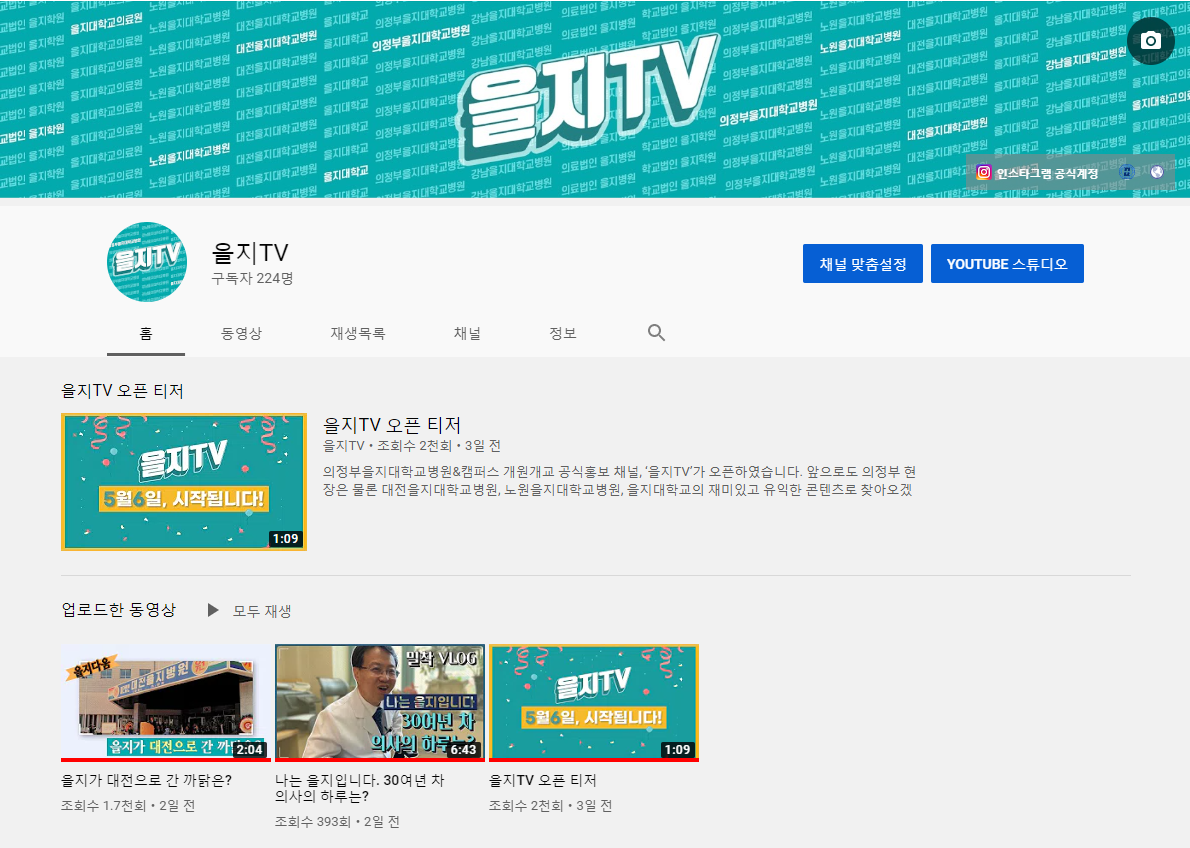Open the 1:09 teaser thumbnail in uploads row
1190x848 pixels.
593,702
